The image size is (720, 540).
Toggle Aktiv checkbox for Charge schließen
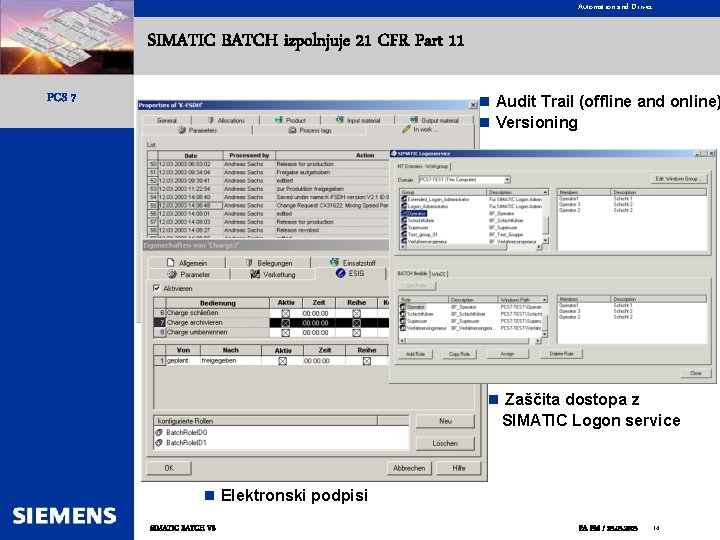[285, 313]
